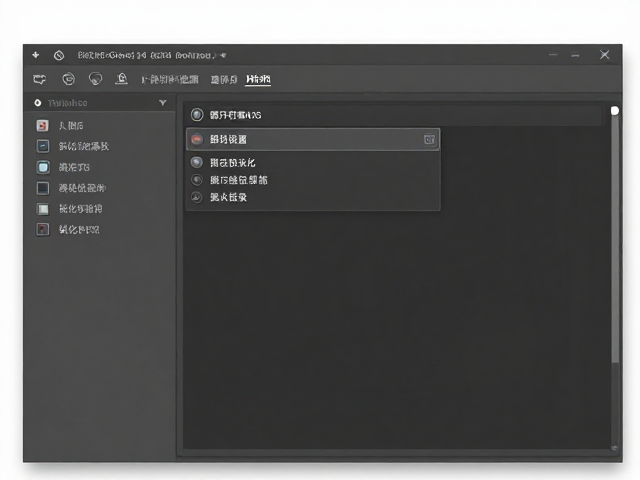Image resolution: width=640 pixels, height=480 pixels.
Task: Select the sidebar item with the dark red icon
Action: pos(100,229)
